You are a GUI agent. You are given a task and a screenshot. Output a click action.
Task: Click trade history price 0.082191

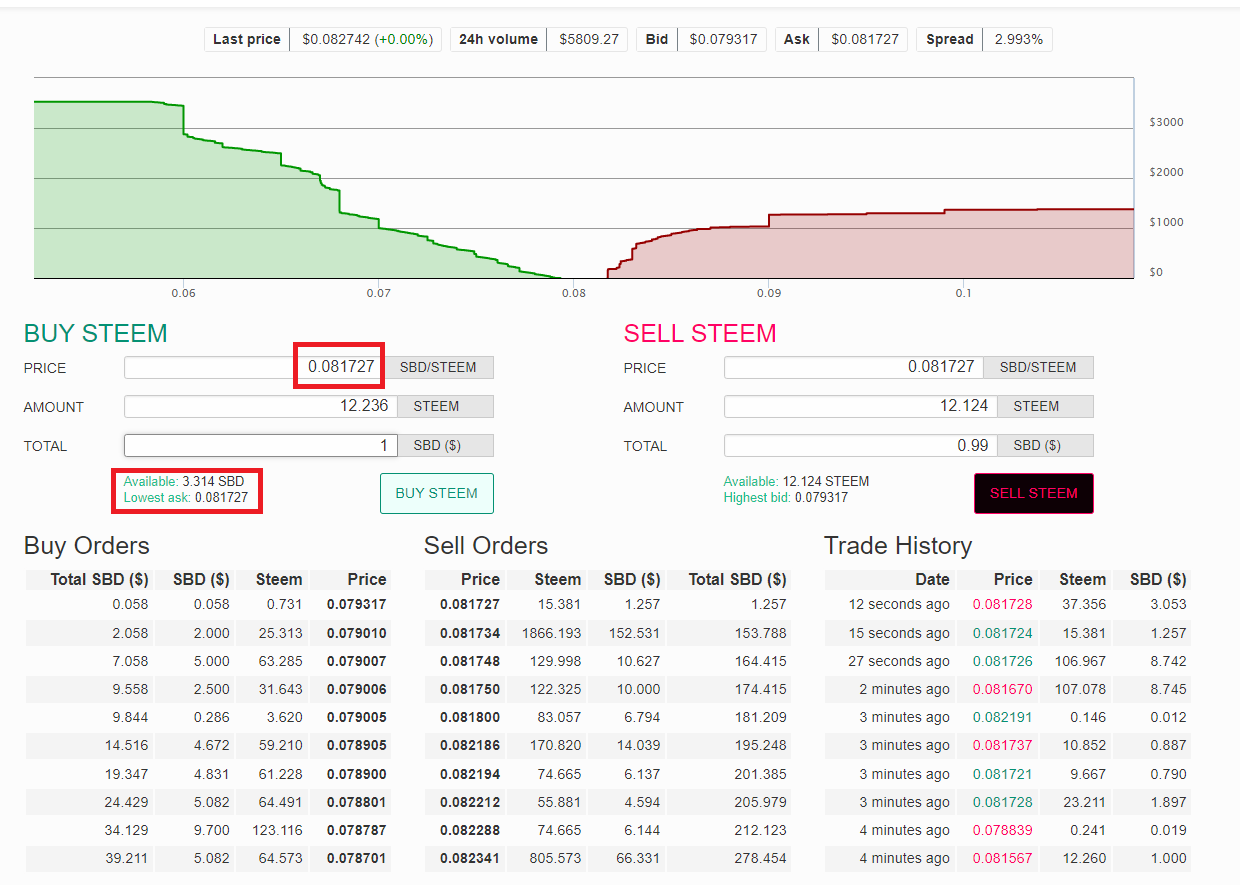coord(1002,717)
